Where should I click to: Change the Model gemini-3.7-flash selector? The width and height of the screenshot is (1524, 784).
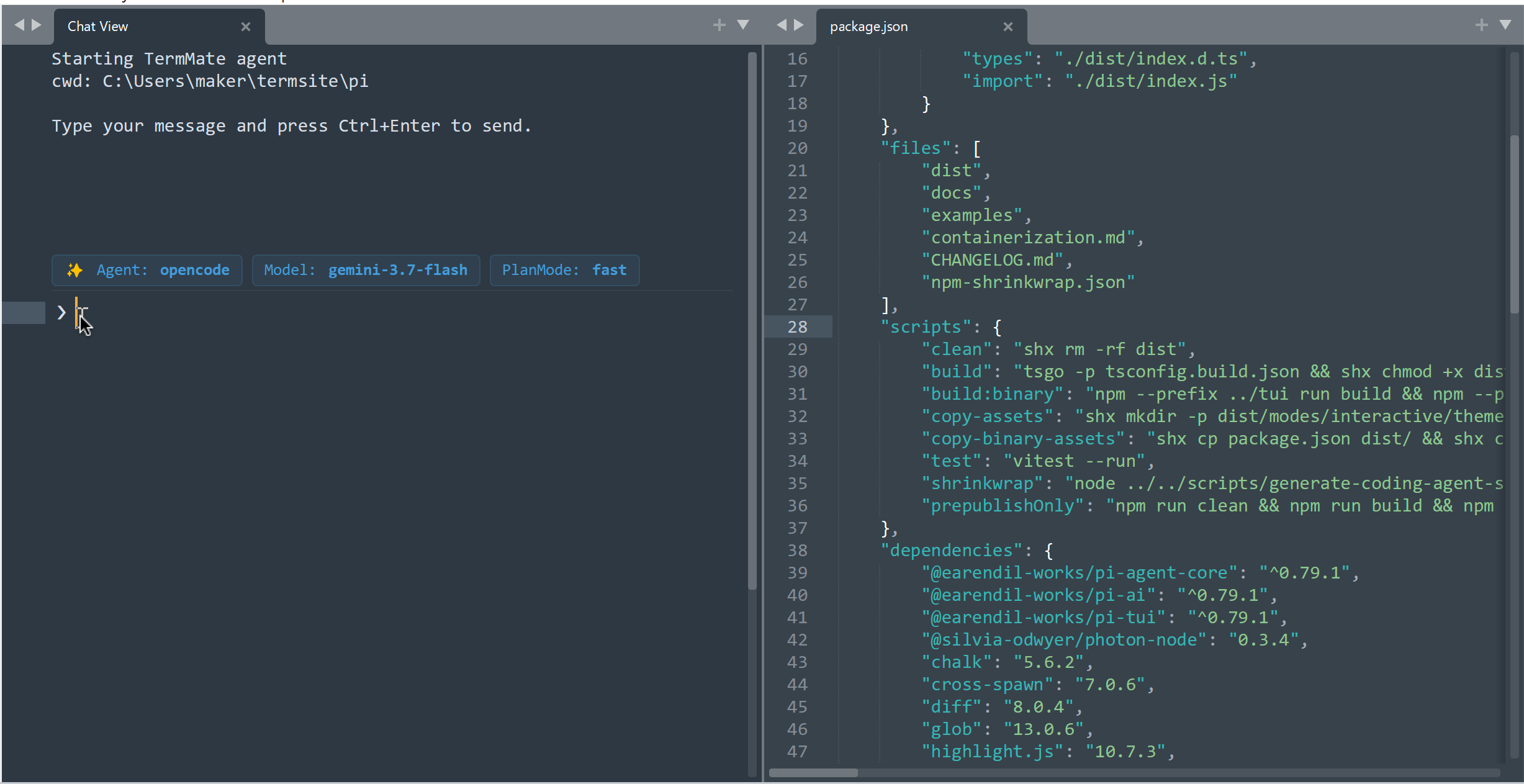coord(366,270)
